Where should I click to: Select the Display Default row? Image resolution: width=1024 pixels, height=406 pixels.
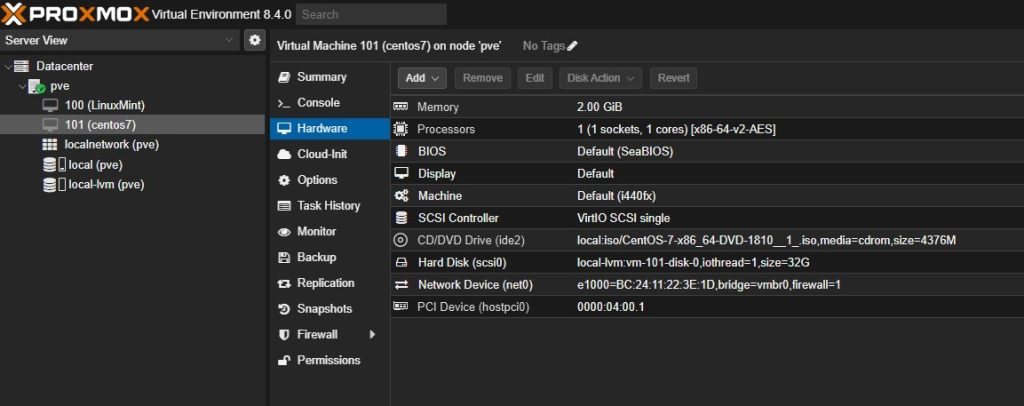707,174
